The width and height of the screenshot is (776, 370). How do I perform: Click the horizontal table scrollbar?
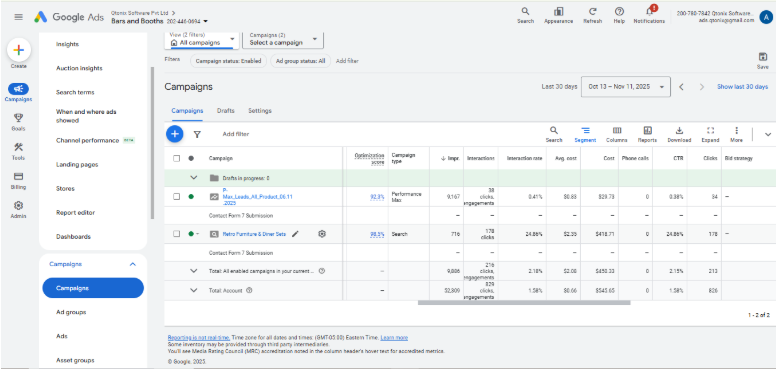(524, 303)
